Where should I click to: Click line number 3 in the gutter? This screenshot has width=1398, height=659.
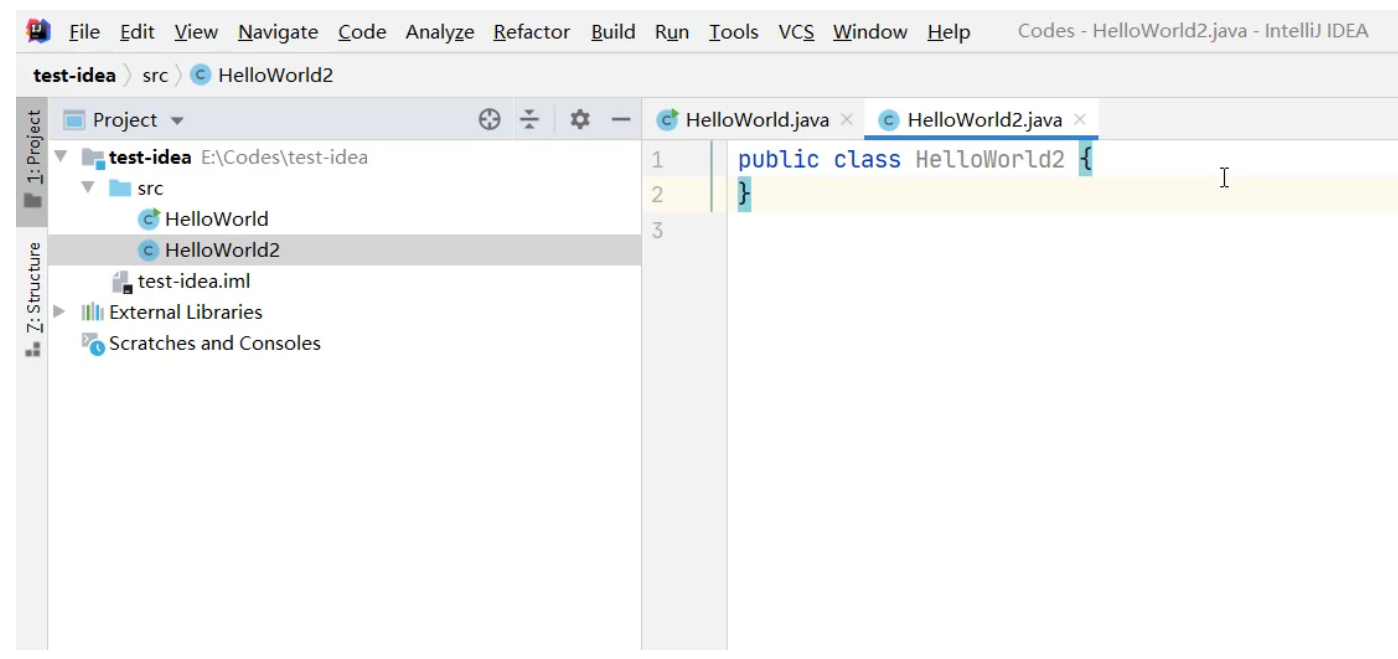coord(657,231)
